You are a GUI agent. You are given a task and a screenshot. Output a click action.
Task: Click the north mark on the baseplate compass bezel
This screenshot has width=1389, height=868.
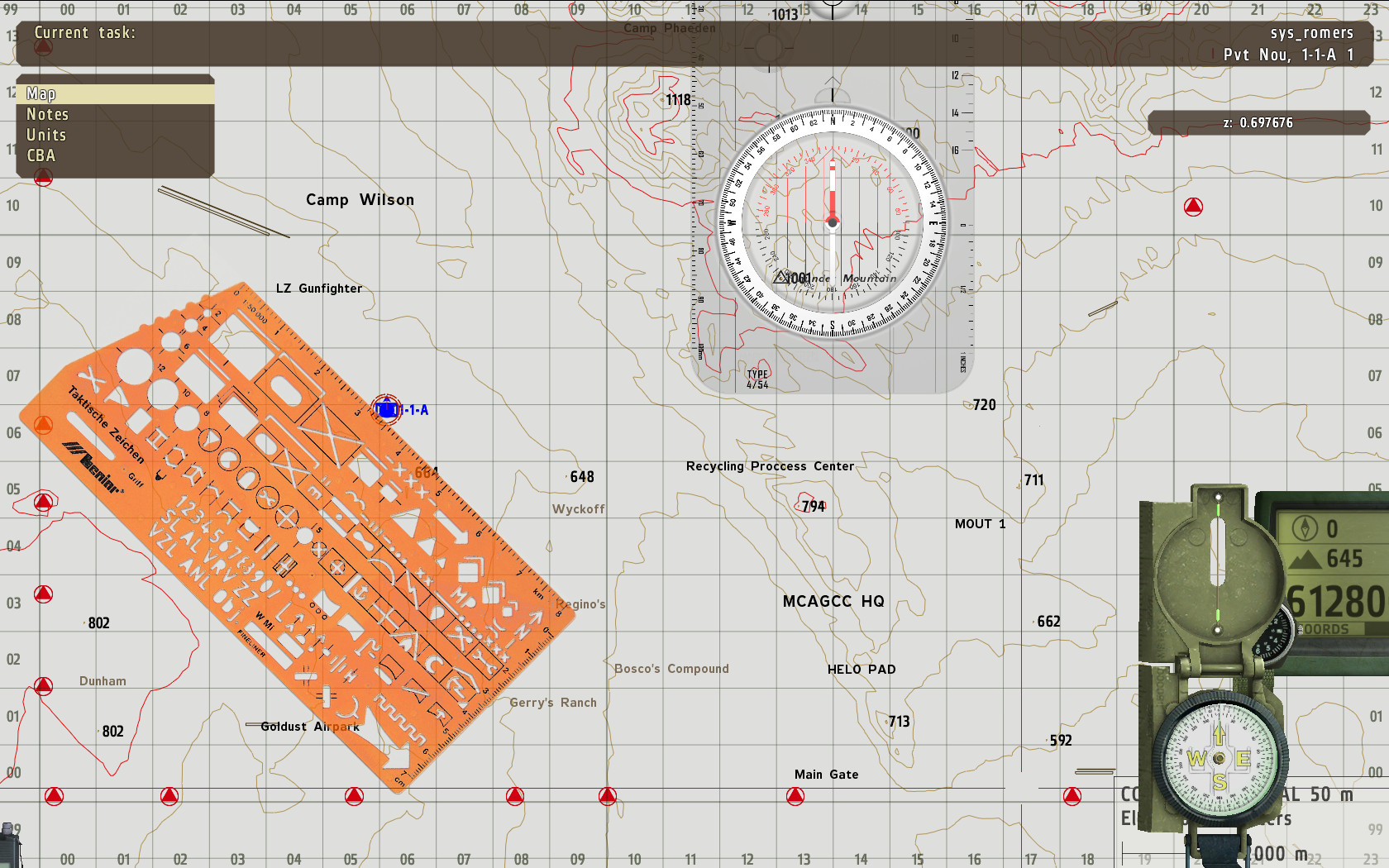point(833,121)
